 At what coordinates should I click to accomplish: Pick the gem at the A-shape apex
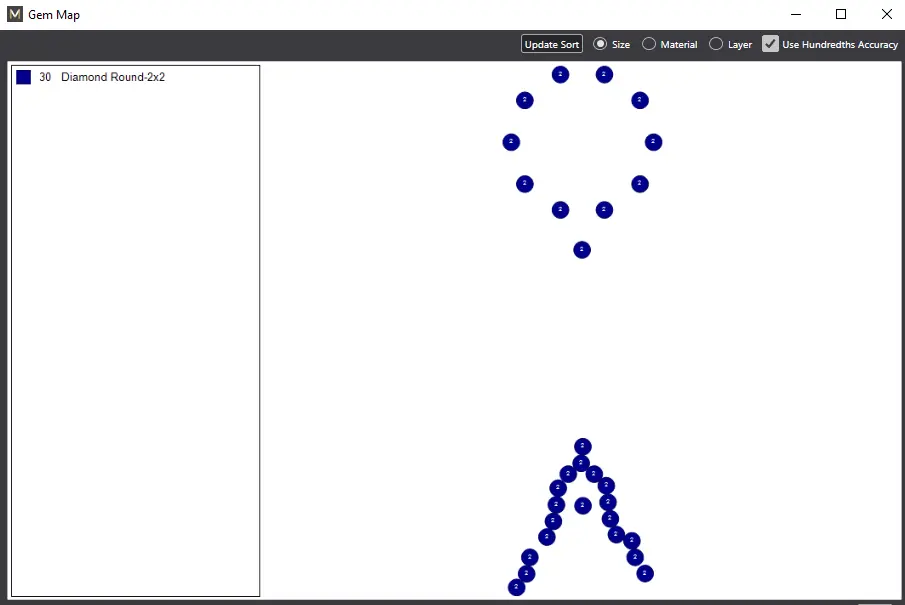click(583, 446)
